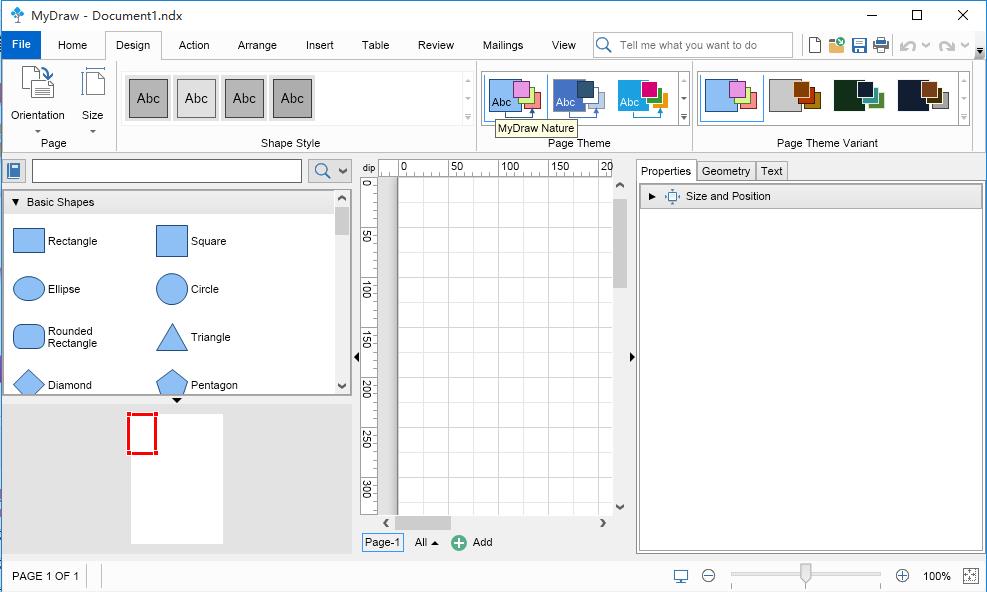Open the View ribbon tab
Viewport: 987px width, 592px height.
pos(563,45)
